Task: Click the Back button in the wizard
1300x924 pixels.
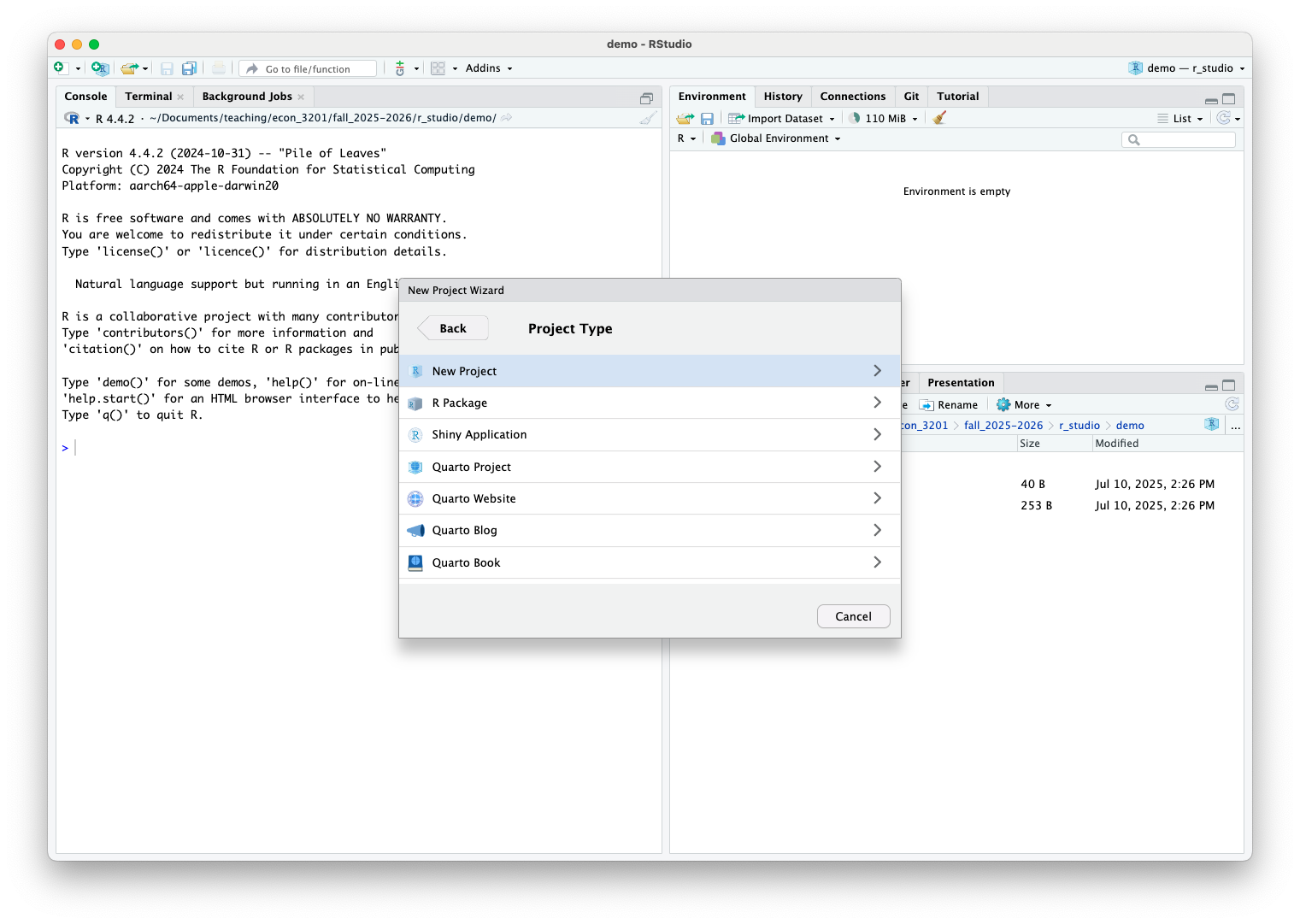Action: point(453,328)
